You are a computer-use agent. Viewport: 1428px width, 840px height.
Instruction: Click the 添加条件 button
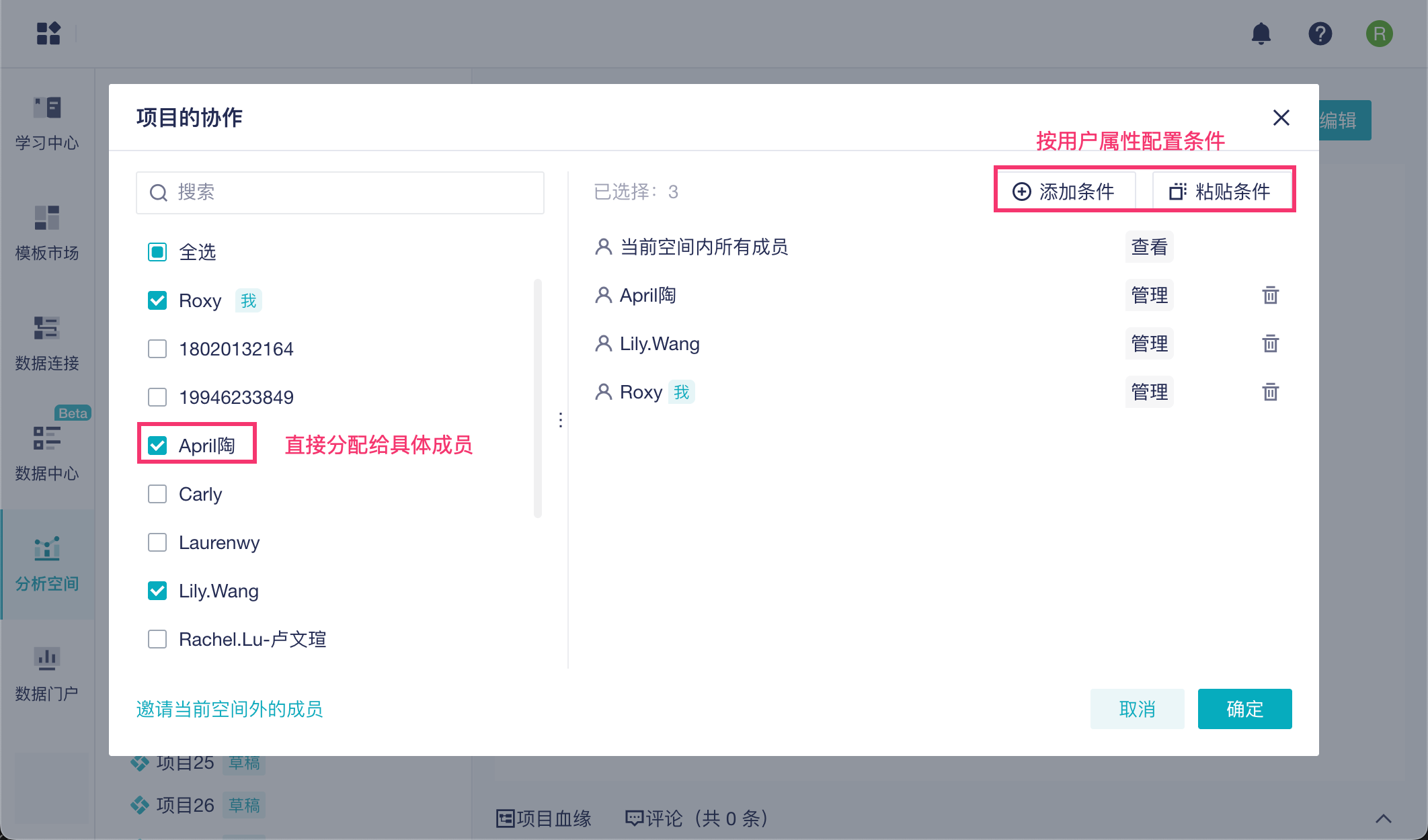pos(1065,192)
